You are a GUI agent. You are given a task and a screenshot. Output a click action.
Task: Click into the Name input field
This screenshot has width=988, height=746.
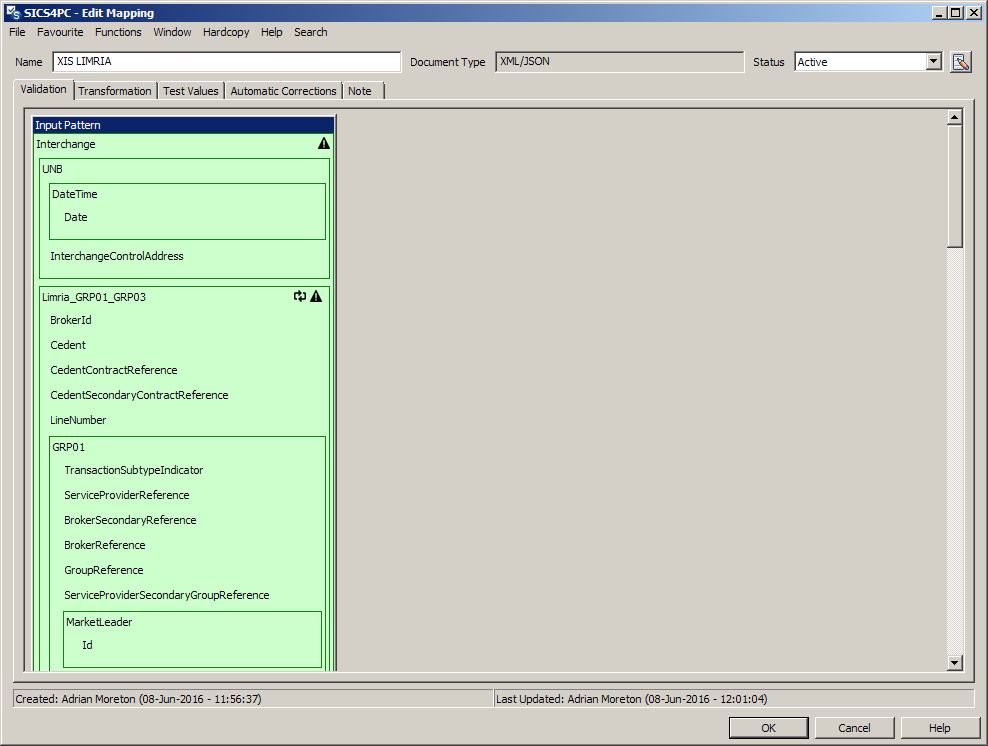click(226, 62)
